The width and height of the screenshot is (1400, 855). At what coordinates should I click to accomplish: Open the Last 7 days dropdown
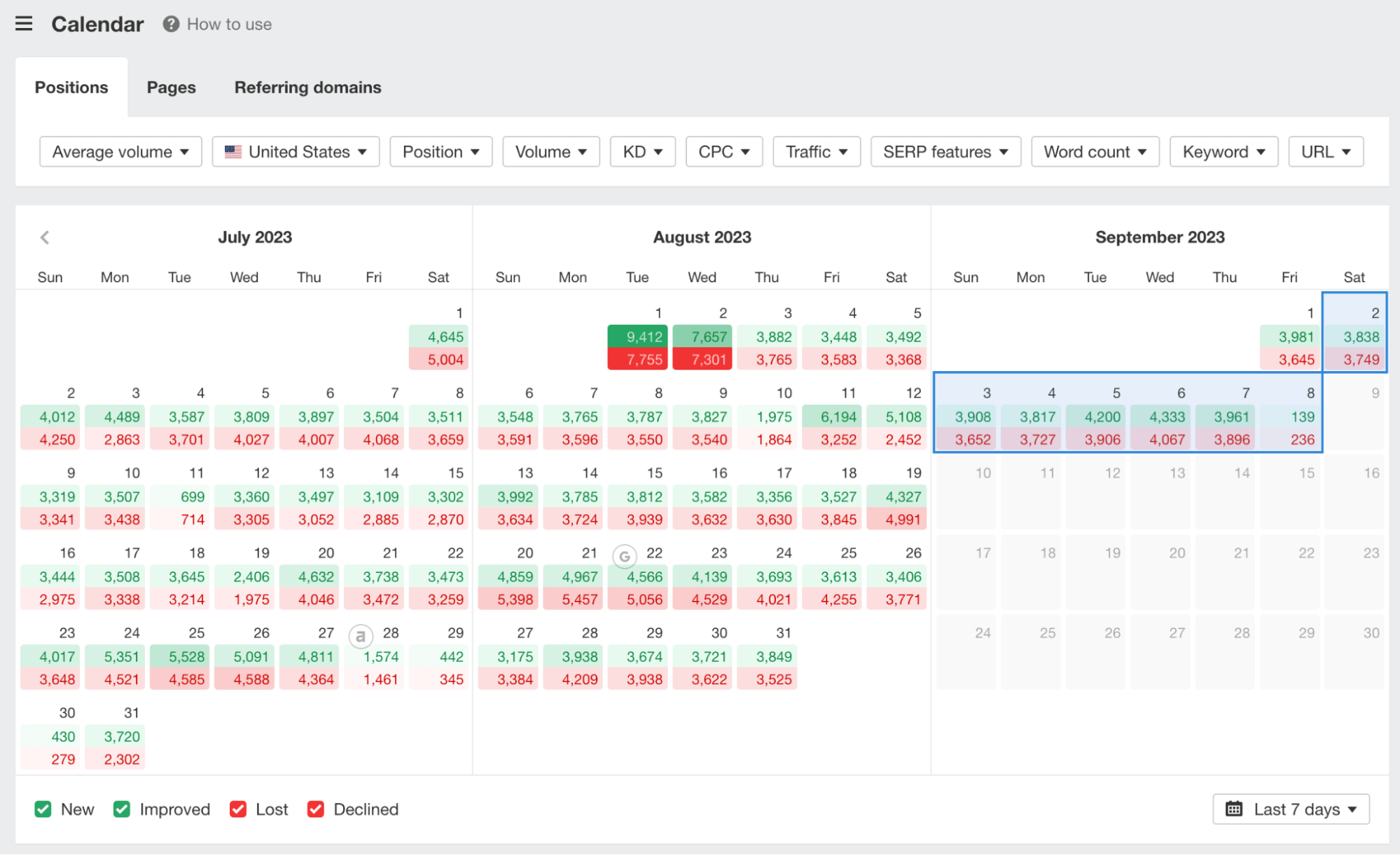pos(1291,809)
